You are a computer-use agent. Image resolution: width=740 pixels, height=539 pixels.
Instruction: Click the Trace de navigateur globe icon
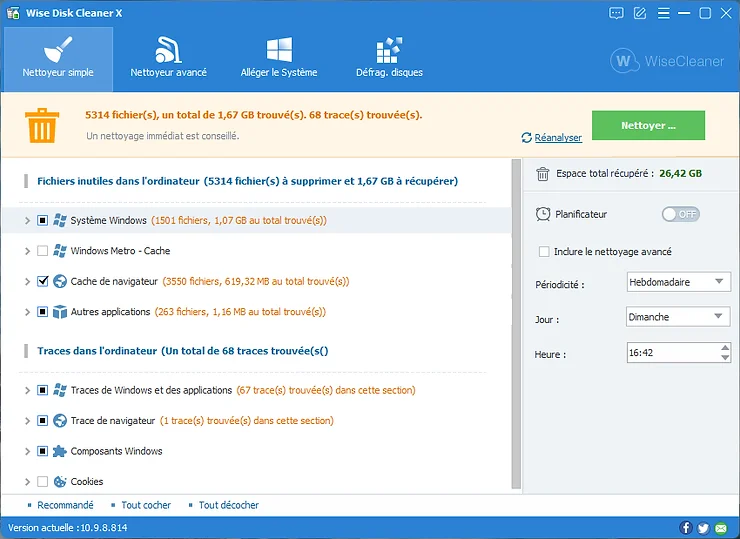point(60,421)
